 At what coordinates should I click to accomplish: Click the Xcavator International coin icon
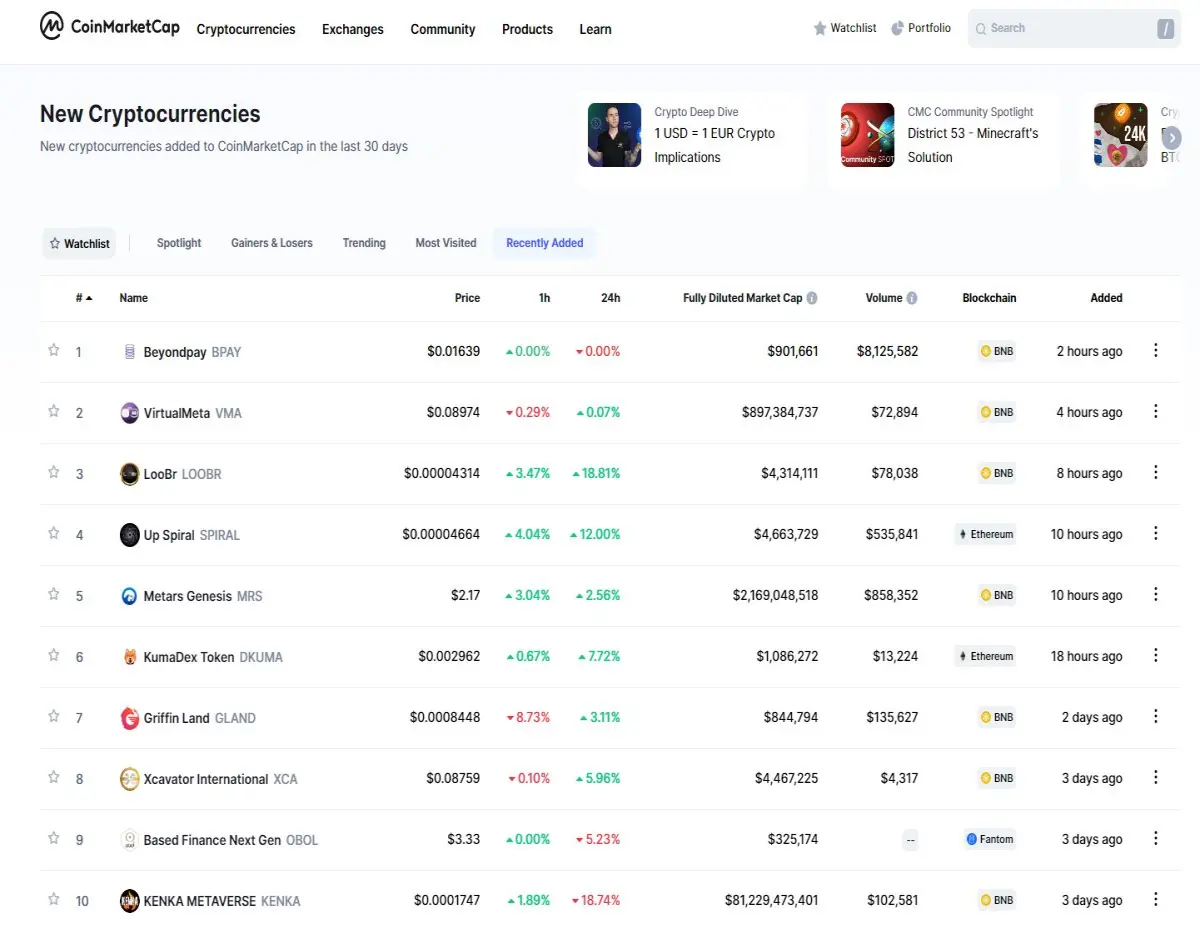click(129, 779)
